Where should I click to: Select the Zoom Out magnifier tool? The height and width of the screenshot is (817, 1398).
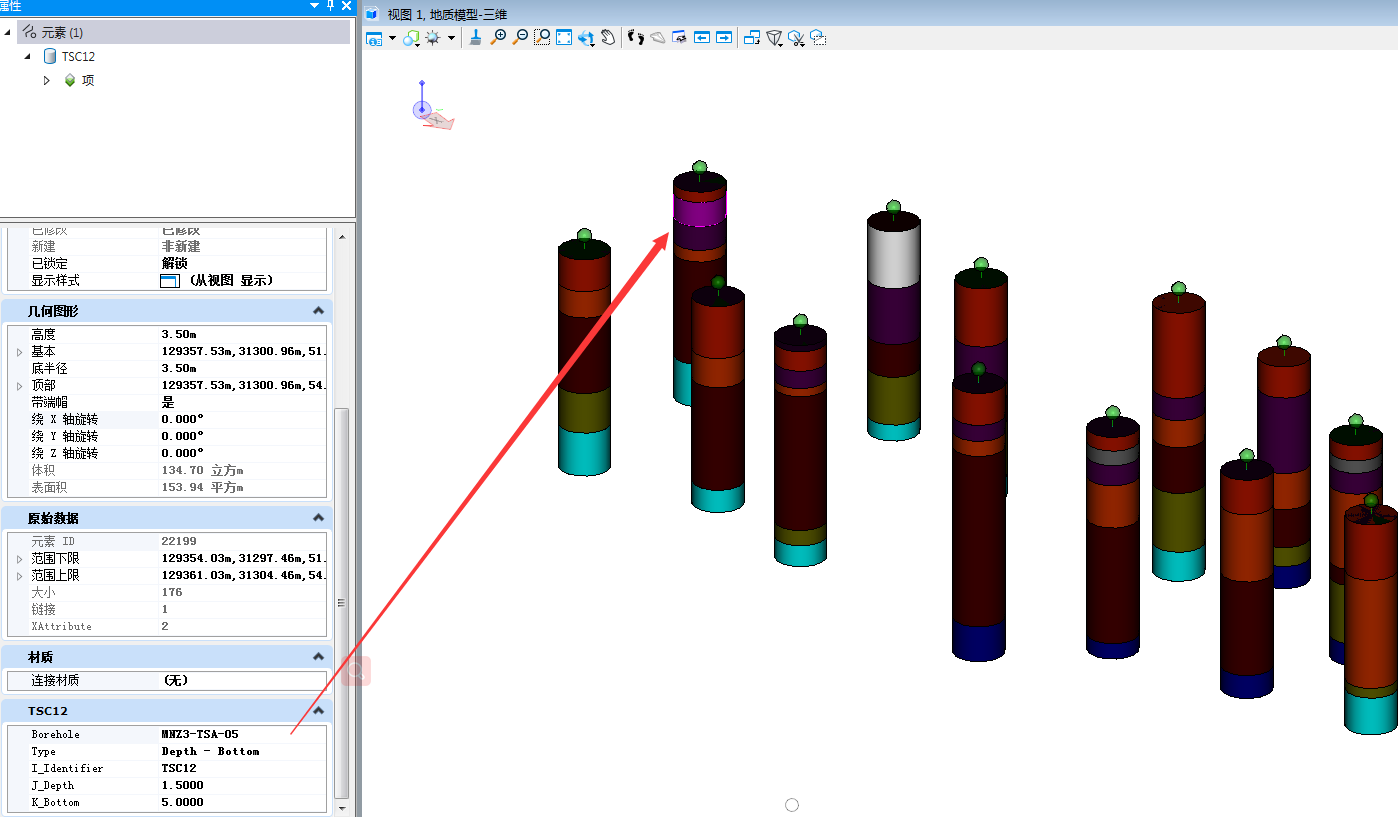coord(520,38)
